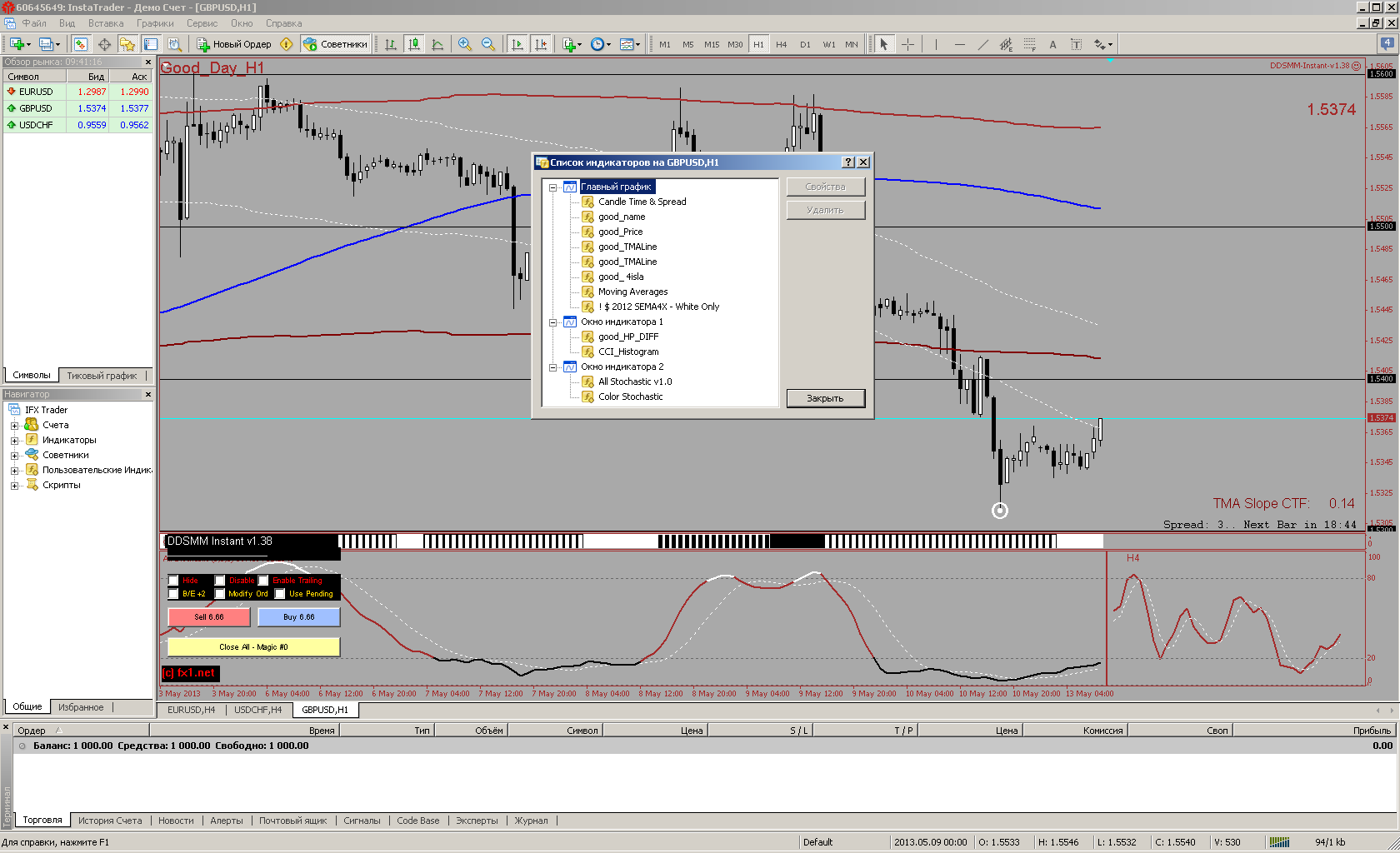
Task: Expand the Советники node in Navigator
Action: coord(14,456)
